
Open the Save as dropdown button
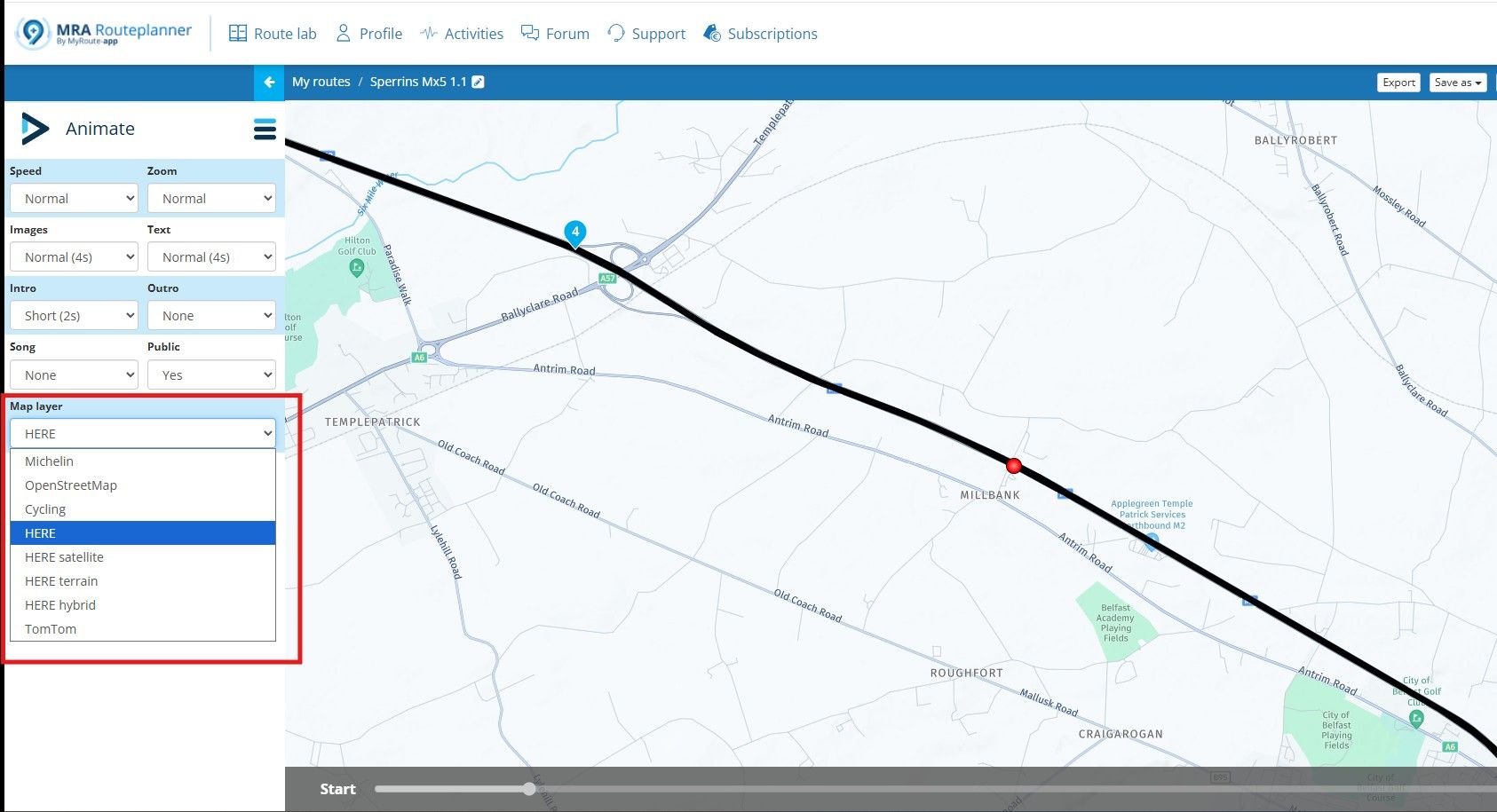click(x=1458, y=83)
